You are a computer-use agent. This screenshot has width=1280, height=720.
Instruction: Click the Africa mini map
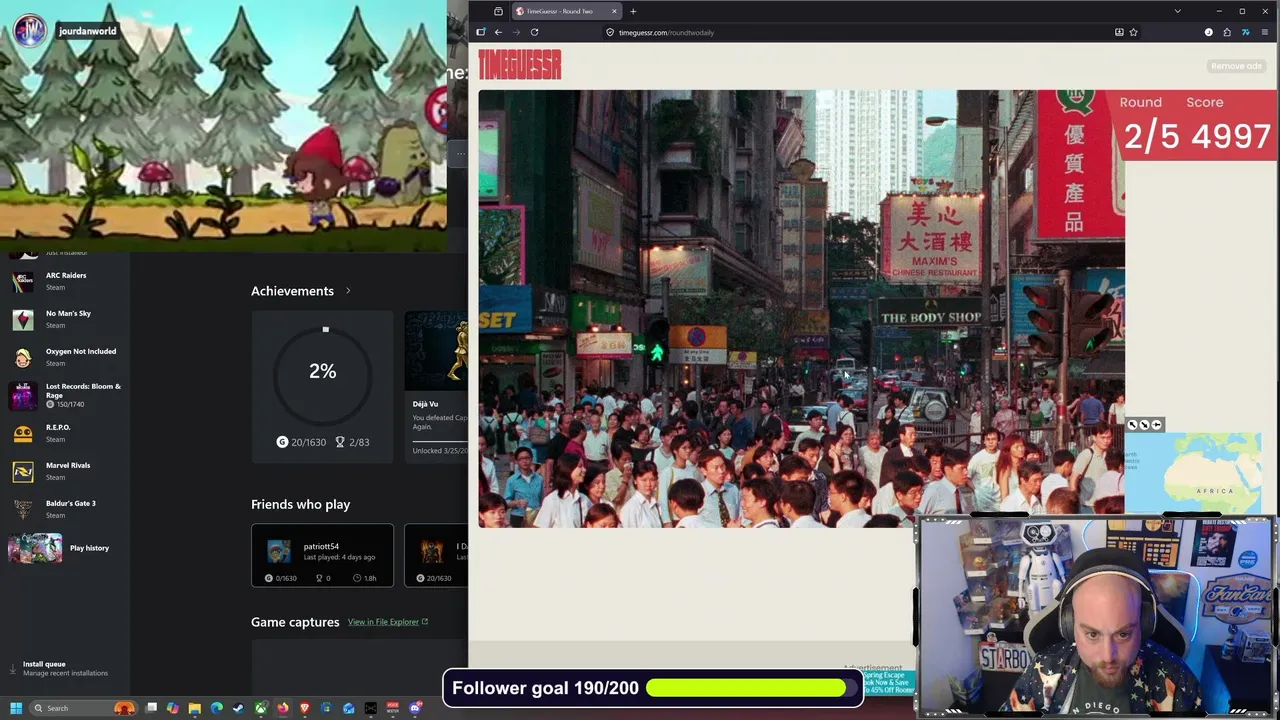pyautogui.click(x=1193, y=473)
